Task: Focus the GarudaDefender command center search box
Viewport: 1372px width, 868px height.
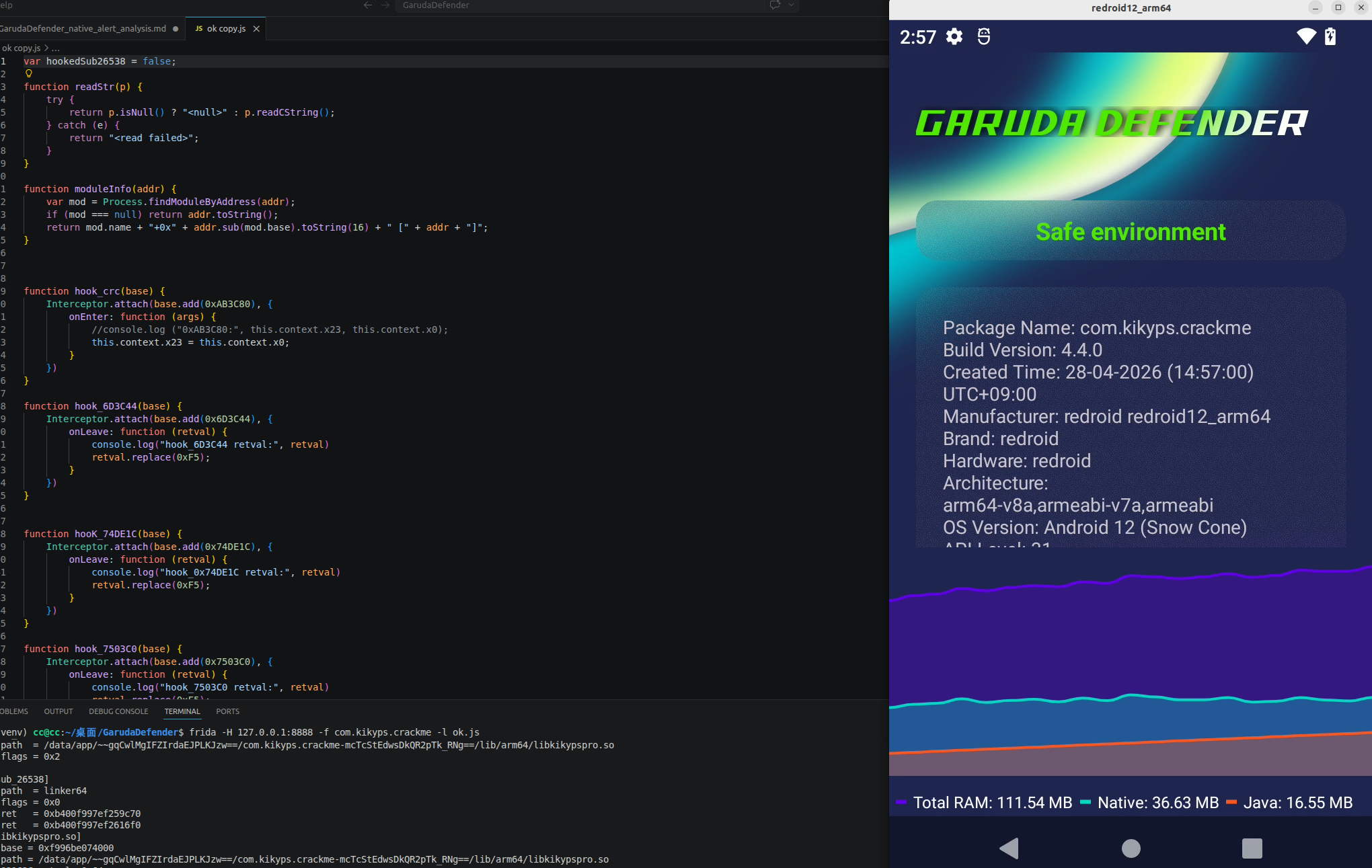Action: point(578,5)
